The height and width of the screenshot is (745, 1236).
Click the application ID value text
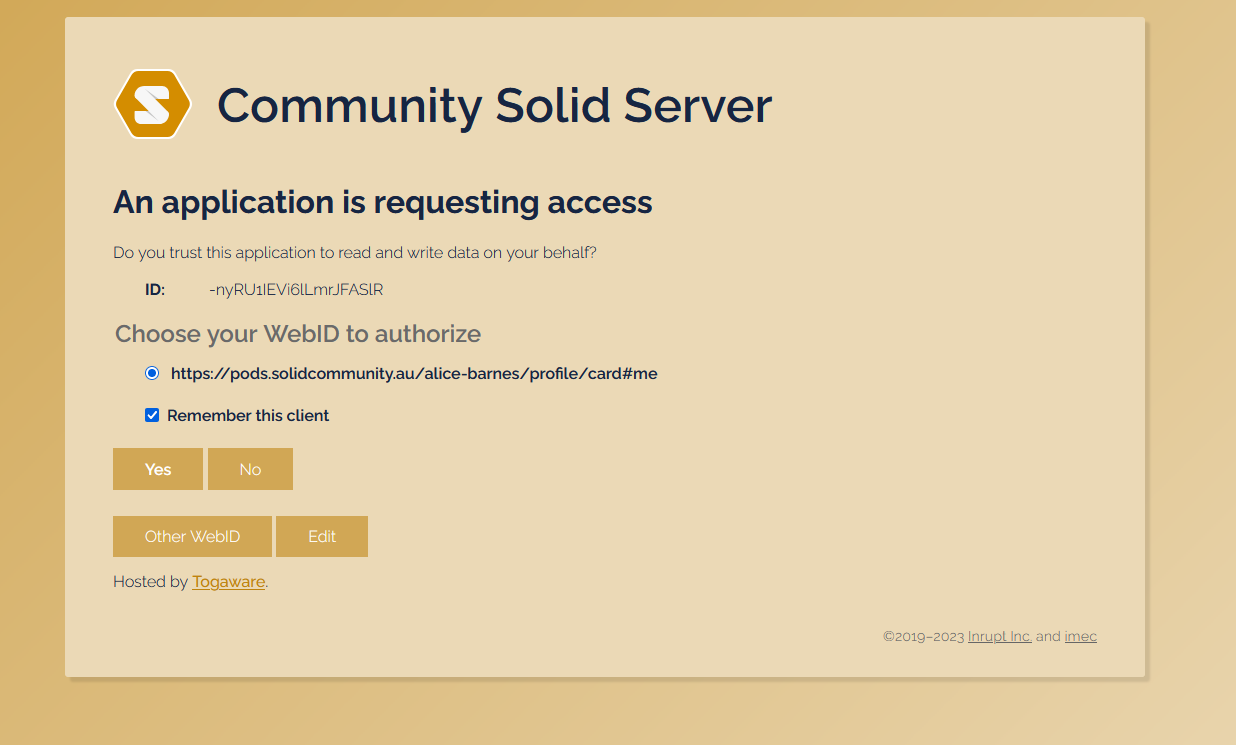298,289
